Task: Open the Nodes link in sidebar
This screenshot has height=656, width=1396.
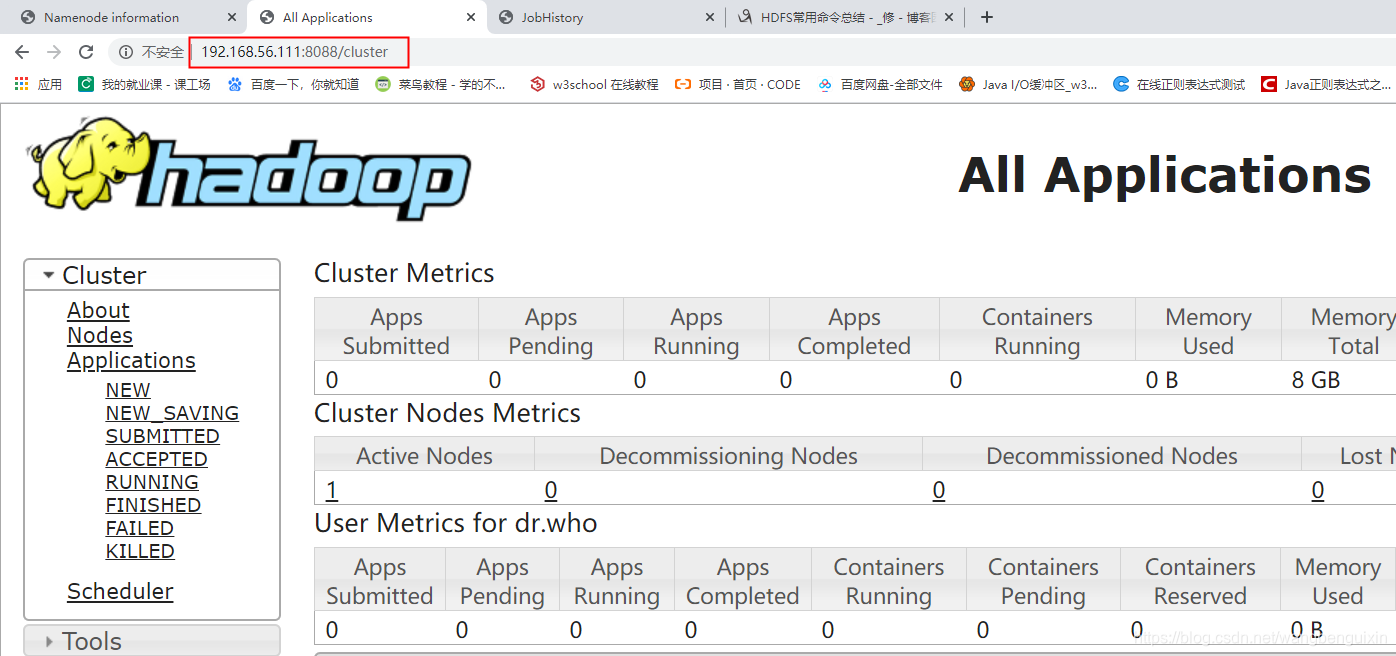Action: tap(100, 336)
